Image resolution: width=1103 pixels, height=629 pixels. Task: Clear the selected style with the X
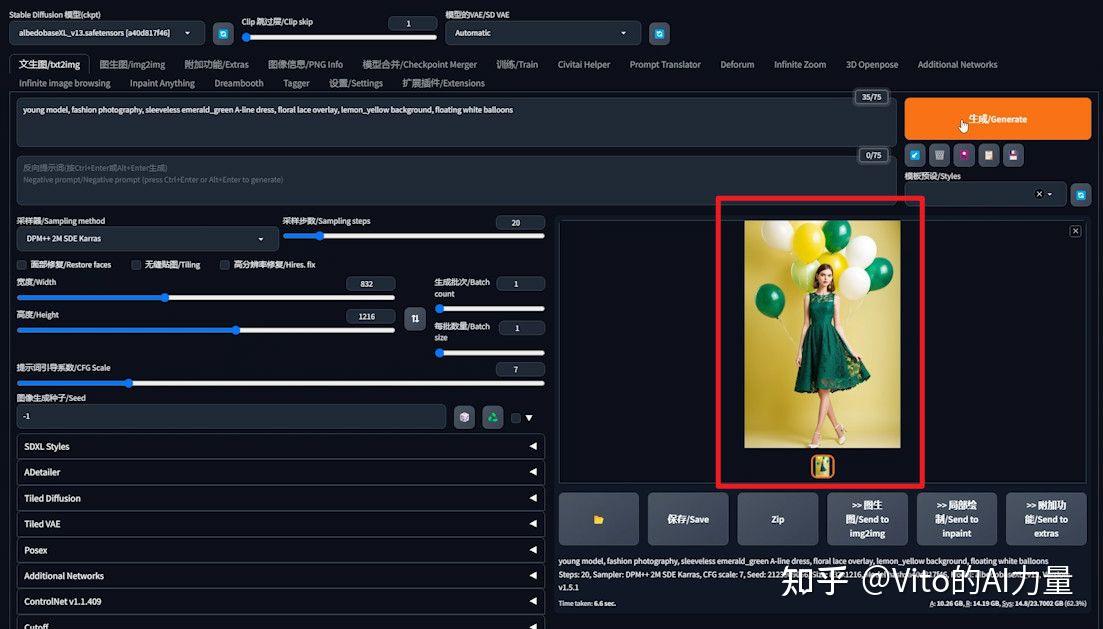pos(1039,194)
